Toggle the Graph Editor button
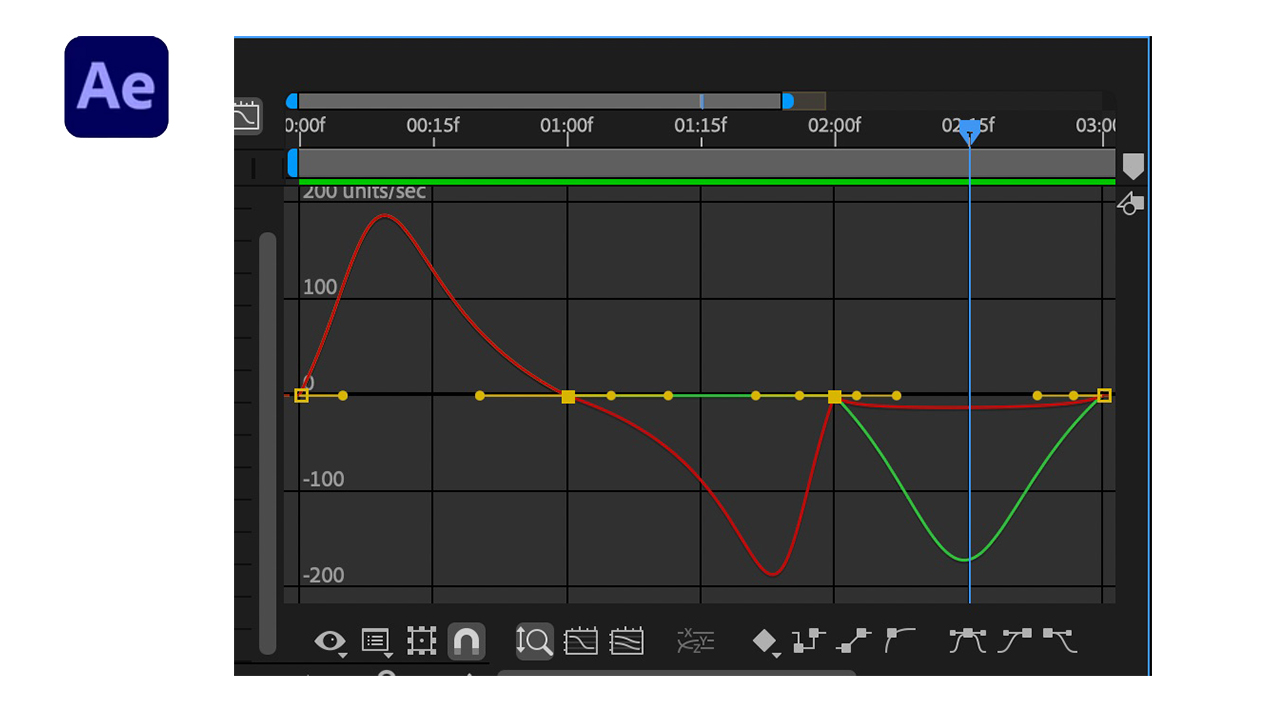Viewport: 1280px width, 720px height. [x=246, y=117]
